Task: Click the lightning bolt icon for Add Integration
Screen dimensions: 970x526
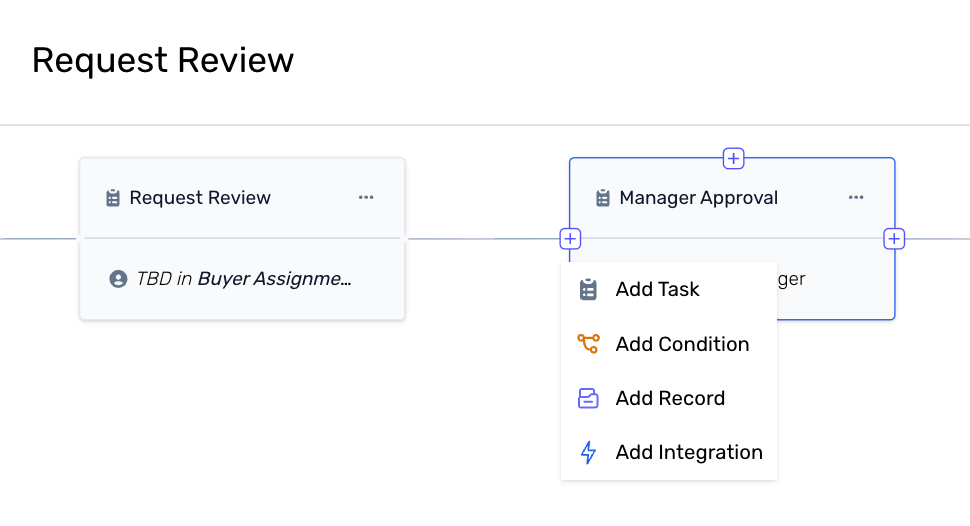Action: coord(588,453)
